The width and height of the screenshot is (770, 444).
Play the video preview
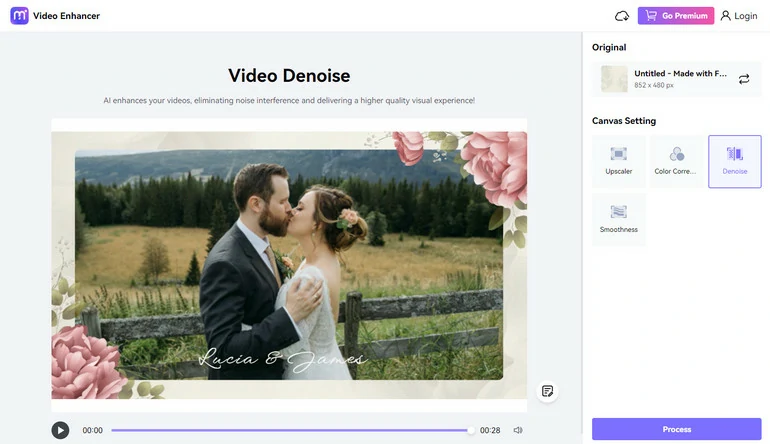coord(60,430)
